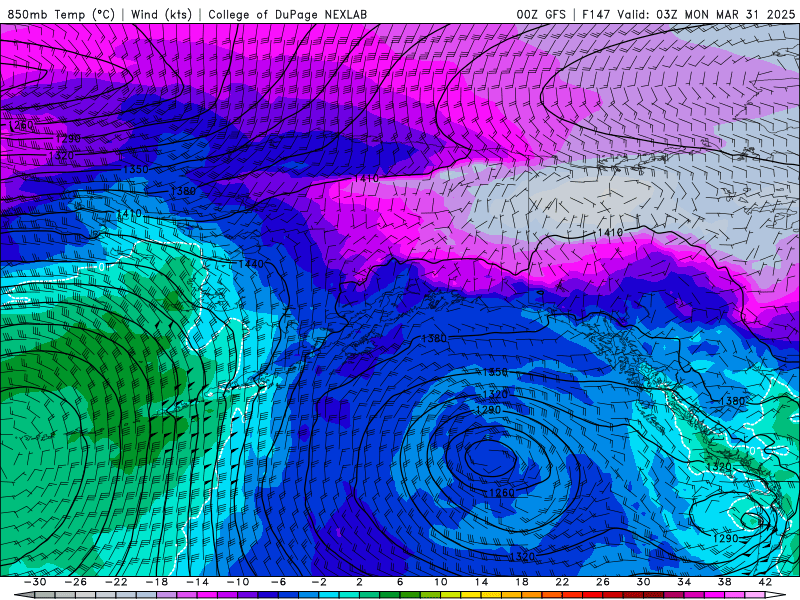Click the -30 value on the temperature scale

click(x=35, y=582)
